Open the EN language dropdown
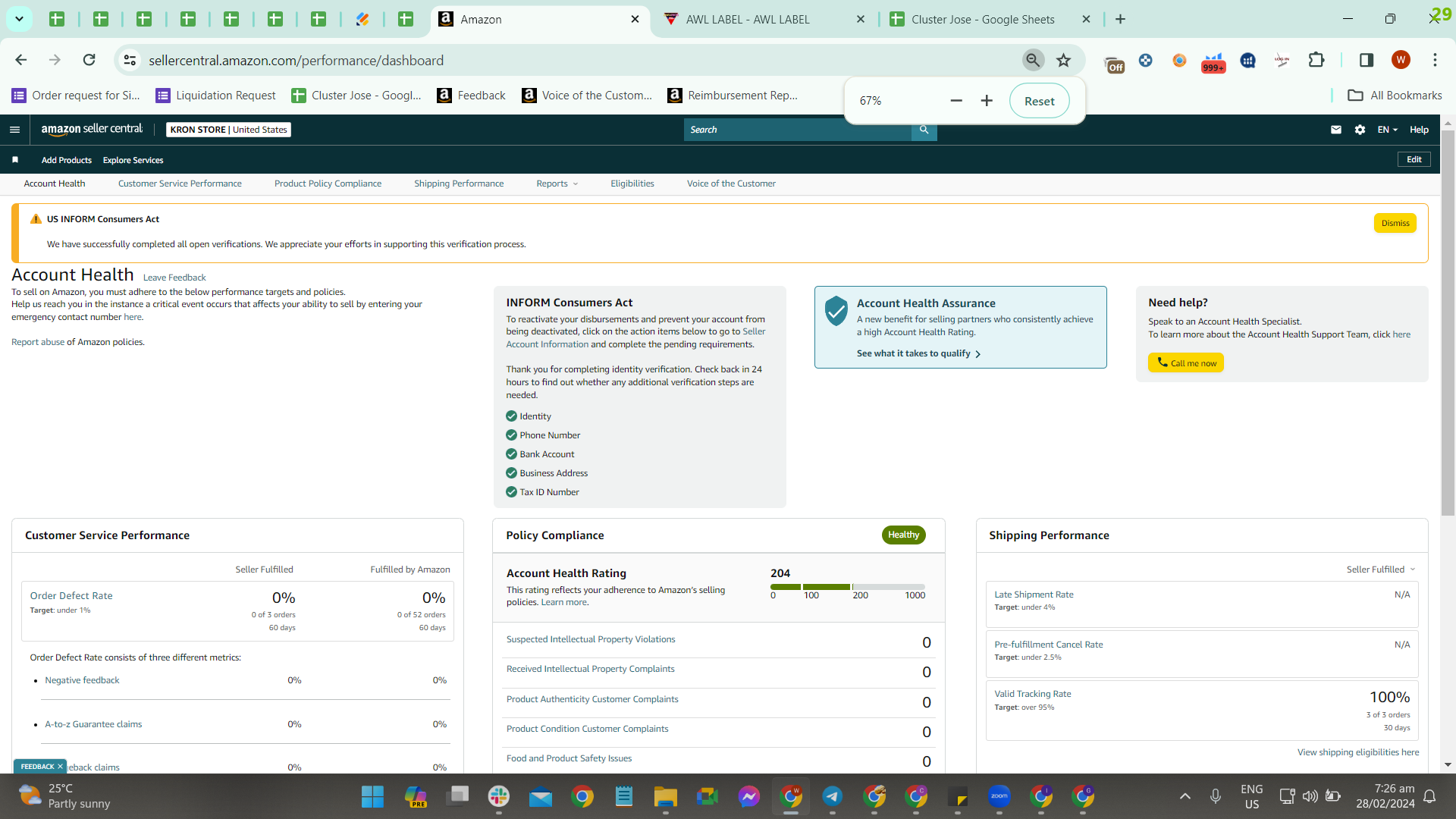Viewport: 1456px width, 819px height. [x=1388, y=130]
